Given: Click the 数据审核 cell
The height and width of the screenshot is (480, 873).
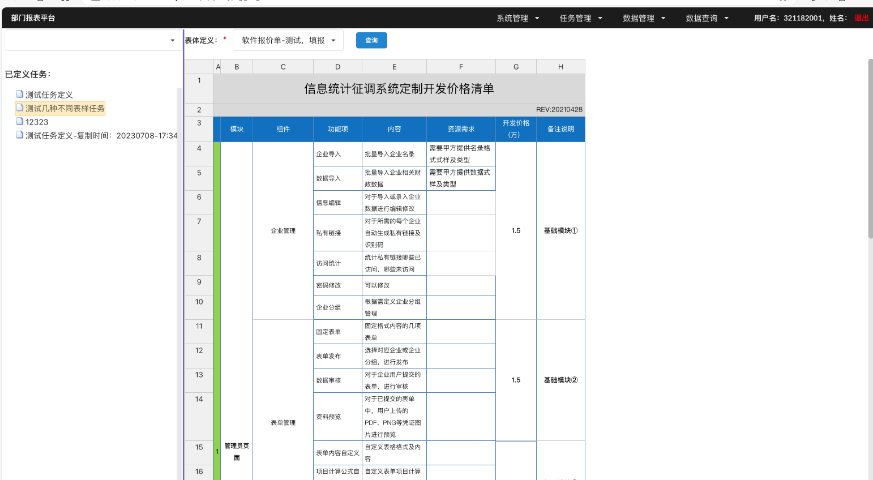Looking at the screenshot, I should (338, 380).
